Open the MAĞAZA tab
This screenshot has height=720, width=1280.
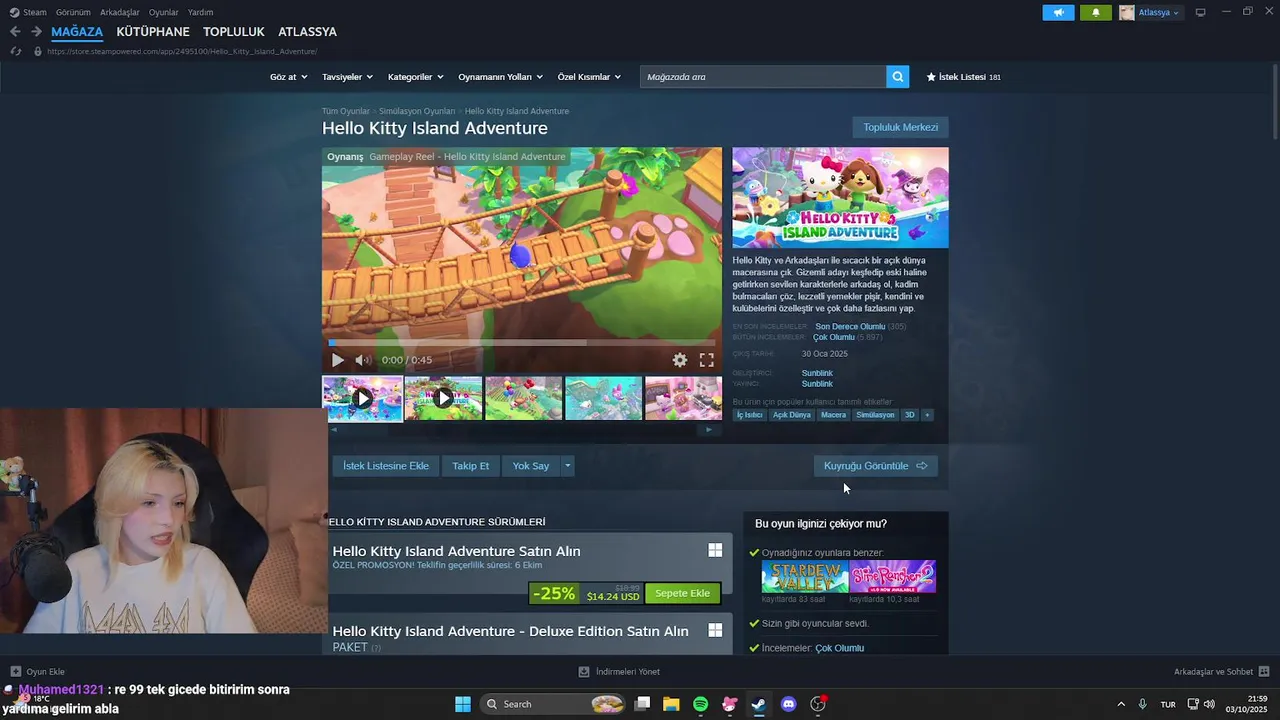click(x=77, y=32)
